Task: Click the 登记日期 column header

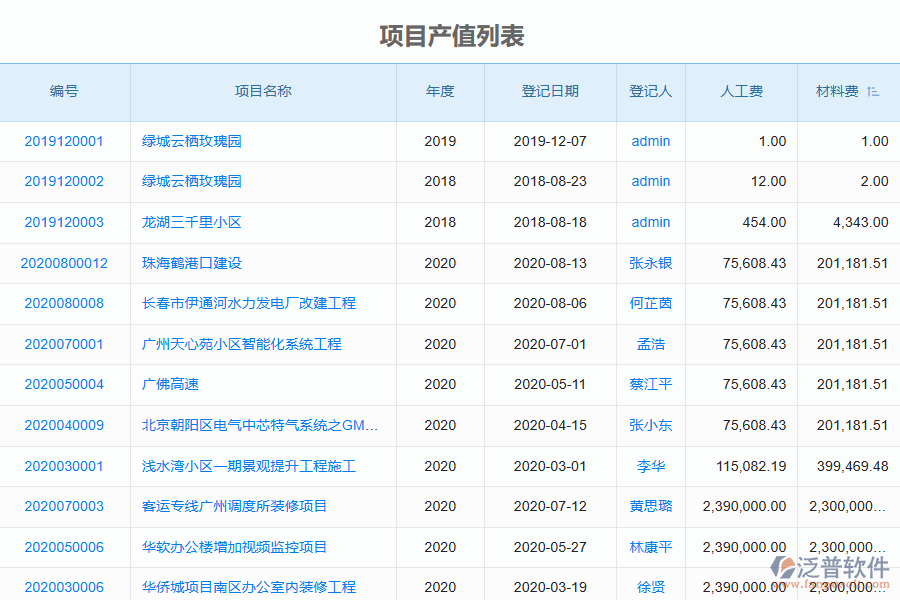Action: tap(549, 91)
